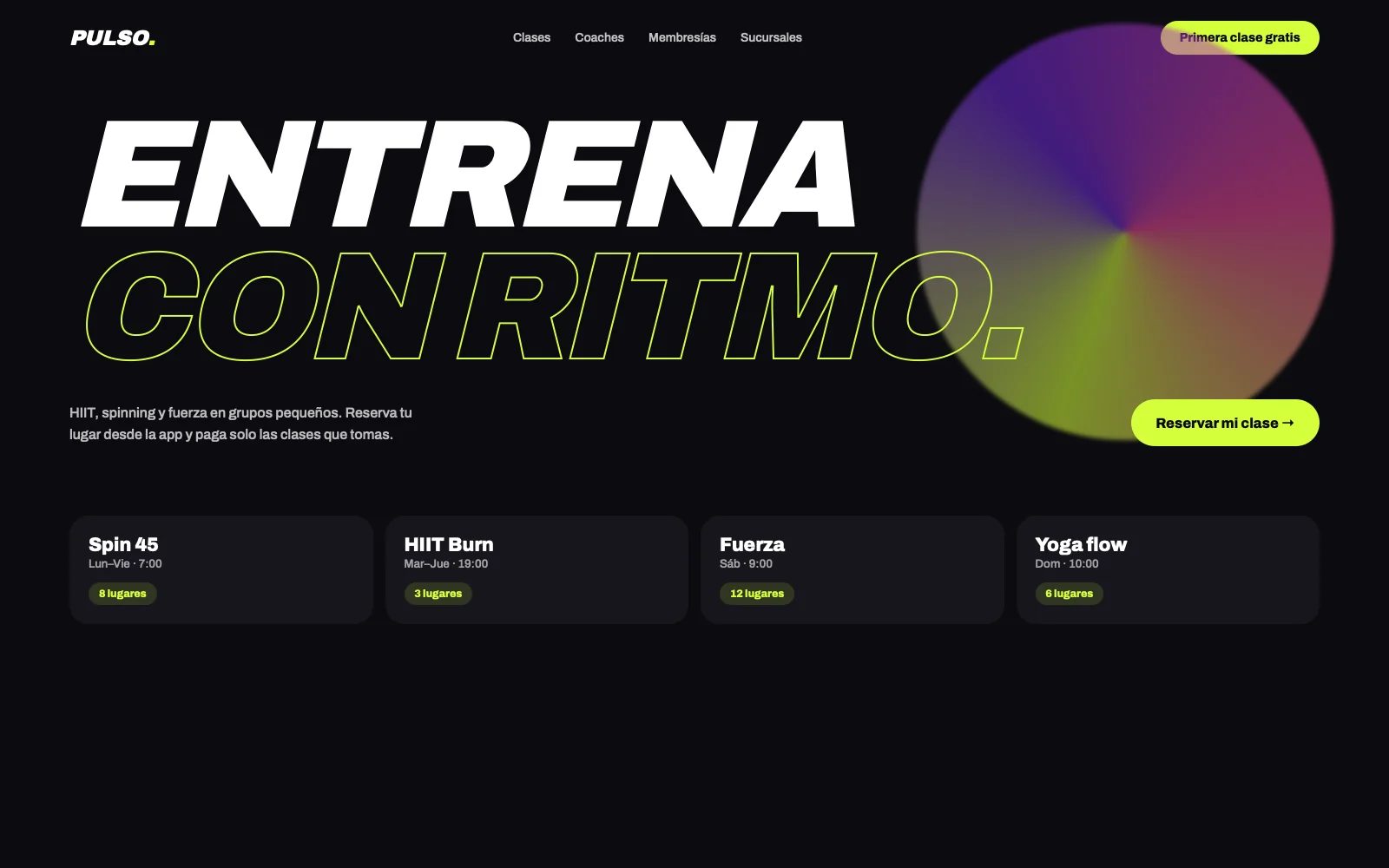Select the Spin 45 class card

tap(221, 569)
